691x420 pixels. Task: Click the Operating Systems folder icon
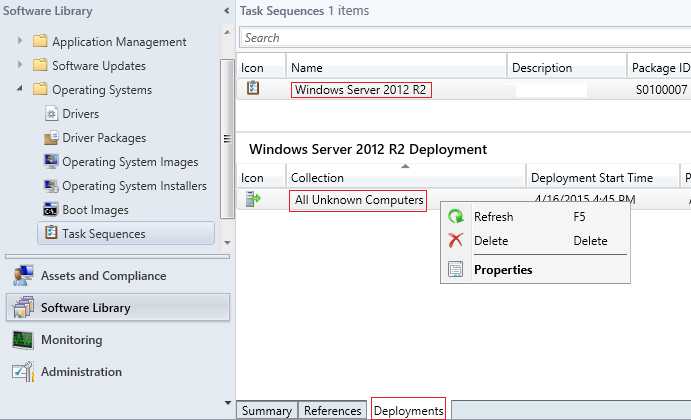coord(40,89)
